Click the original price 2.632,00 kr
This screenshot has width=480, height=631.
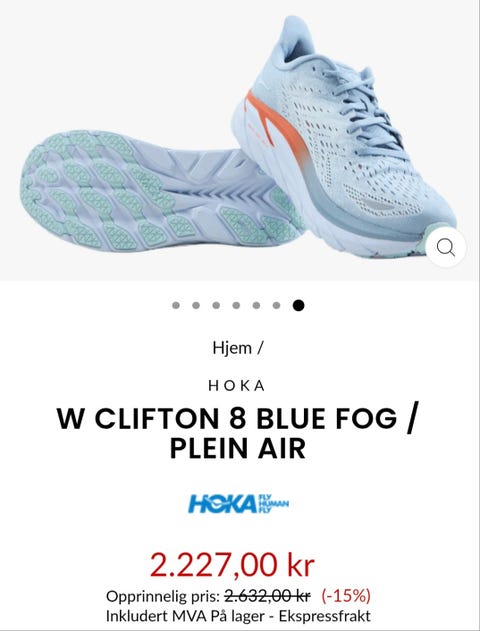(x=267, y=596)
